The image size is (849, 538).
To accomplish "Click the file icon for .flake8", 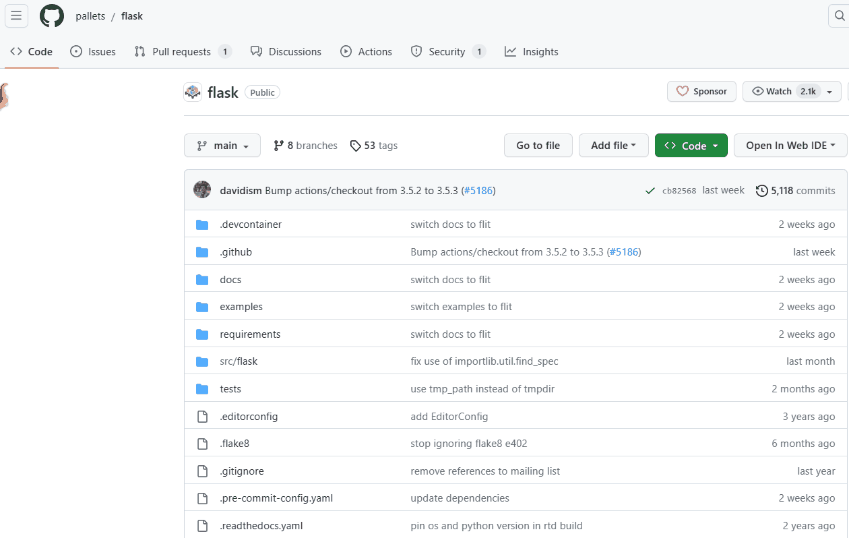I will pos(203,444).
